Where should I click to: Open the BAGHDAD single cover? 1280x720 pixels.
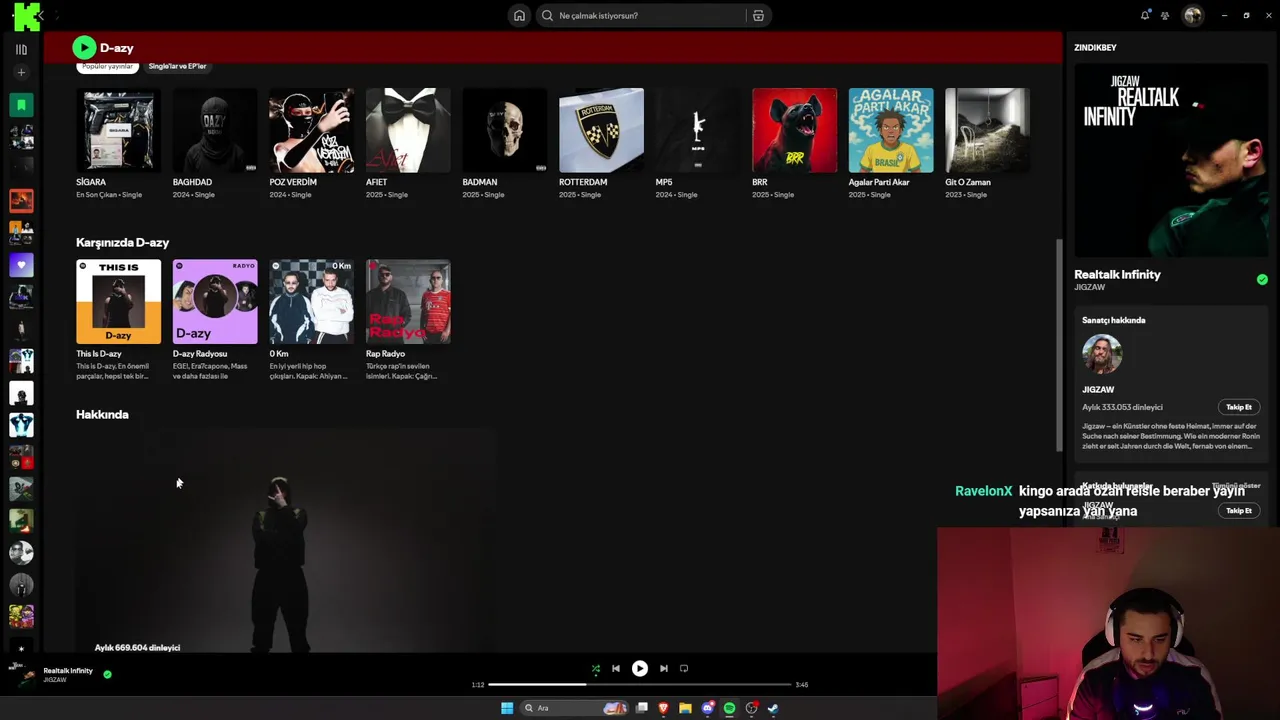coord(215,130)
